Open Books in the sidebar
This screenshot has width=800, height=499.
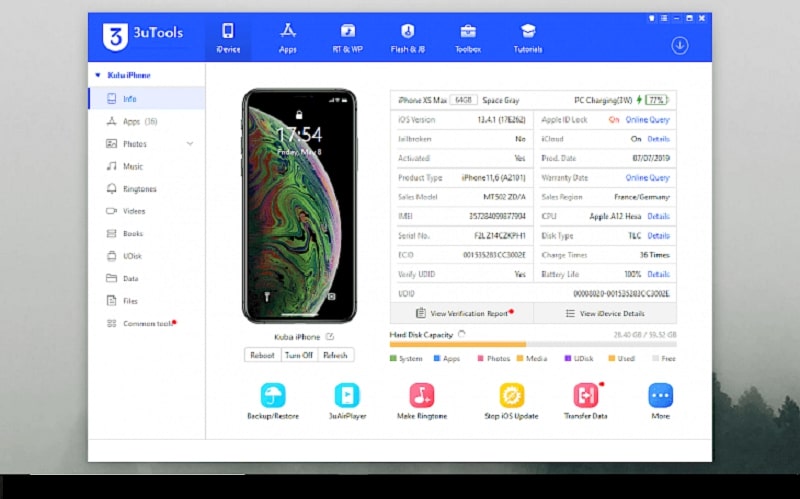click(x=147, y=233)
